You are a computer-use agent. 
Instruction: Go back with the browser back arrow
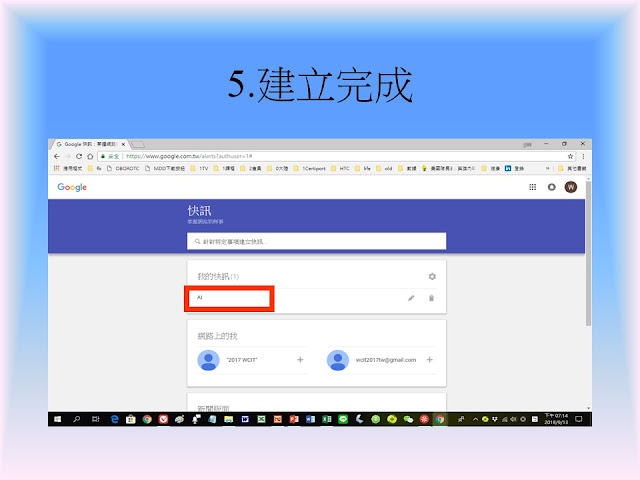(57, 156)
